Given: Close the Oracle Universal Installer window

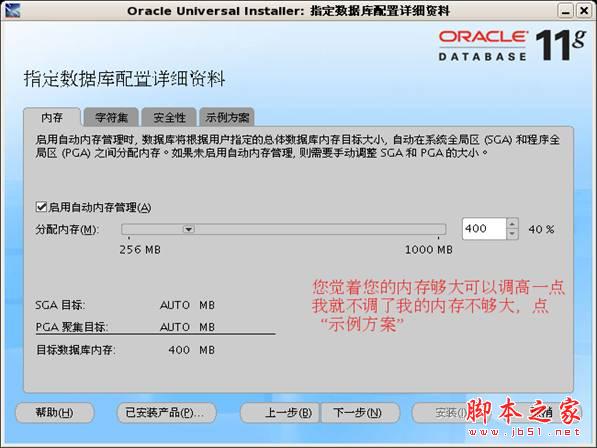Looking at the screenshot, I should coord(584,11).
